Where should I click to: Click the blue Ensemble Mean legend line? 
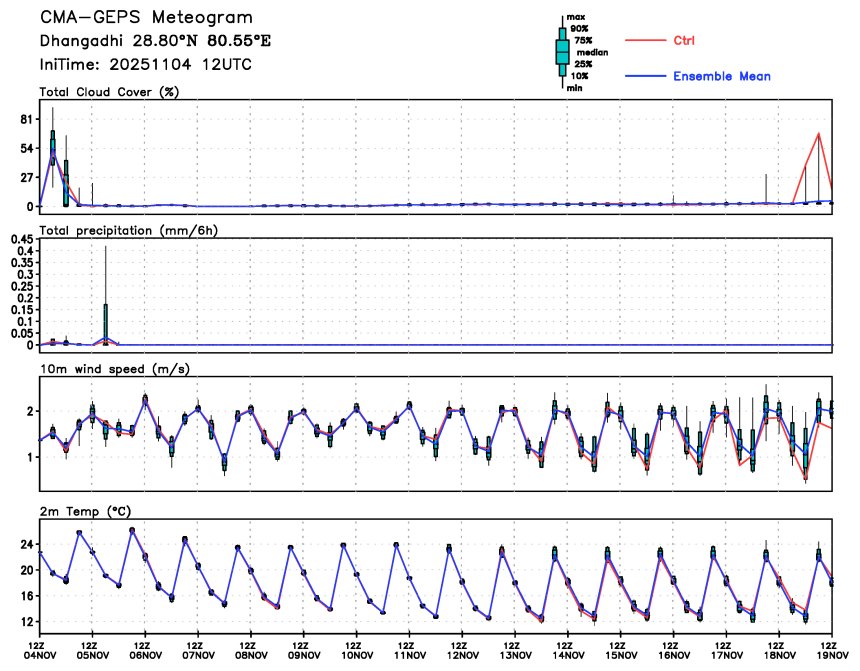pos(645,76)
